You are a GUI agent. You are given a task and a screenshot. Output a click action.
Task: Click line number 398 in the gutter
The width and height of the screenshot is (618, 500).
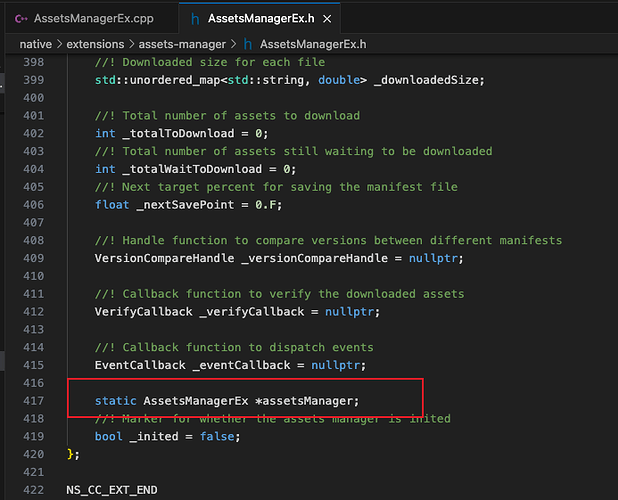coord(34,62)
